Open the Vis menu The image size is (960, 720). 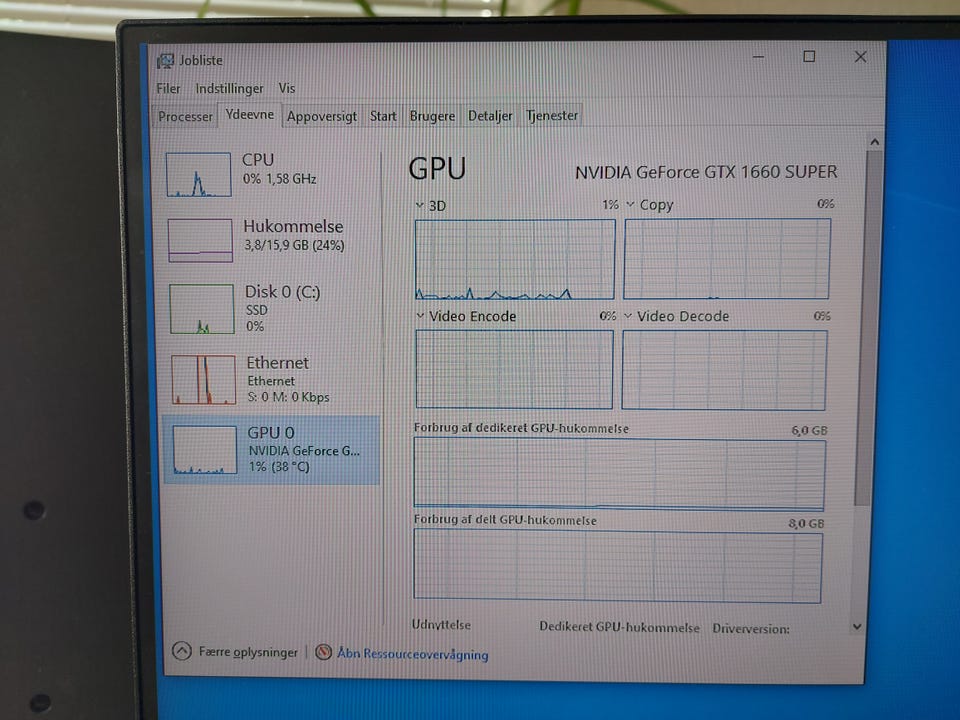(x=287, y=88)
